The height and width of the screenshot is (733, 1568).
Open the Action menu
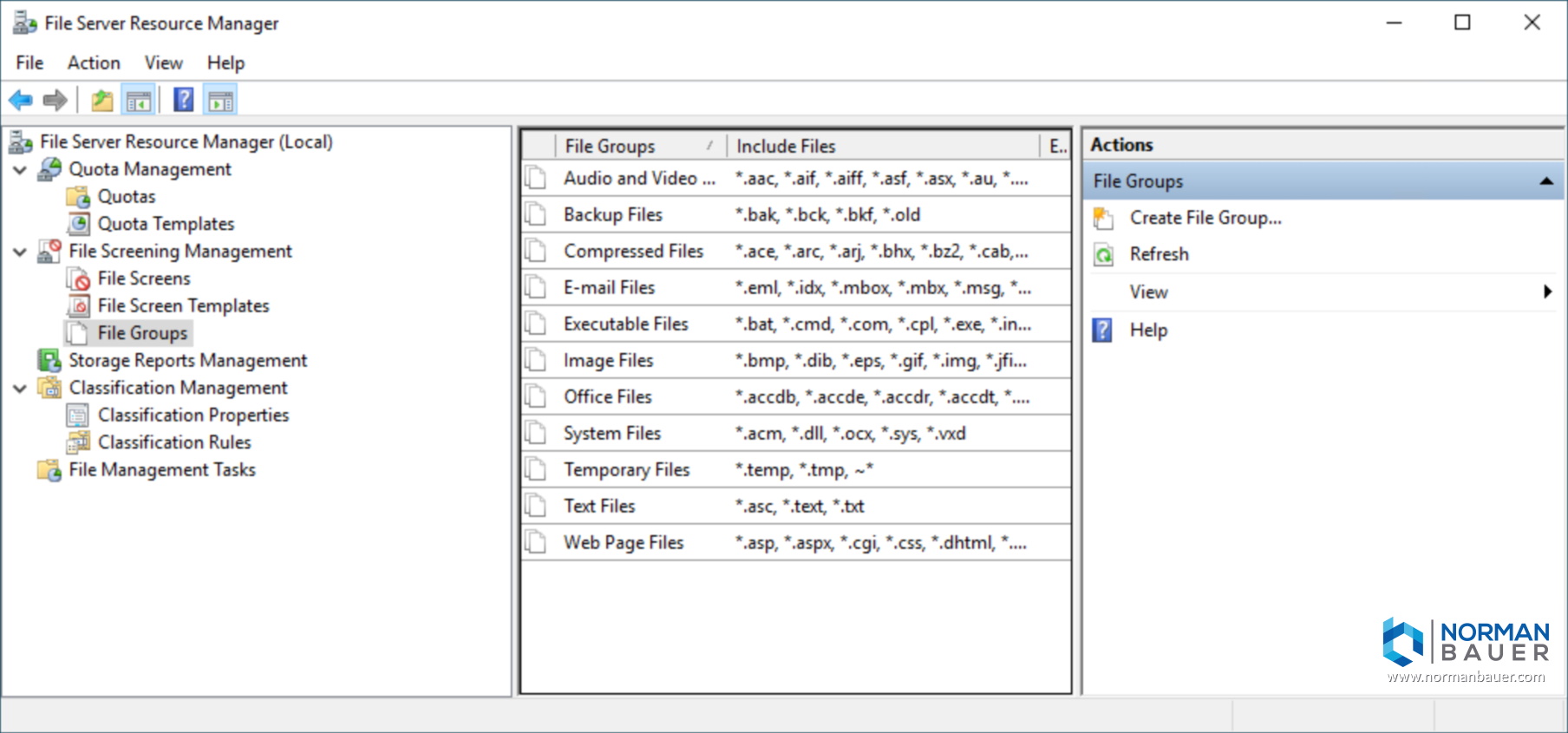94,62
